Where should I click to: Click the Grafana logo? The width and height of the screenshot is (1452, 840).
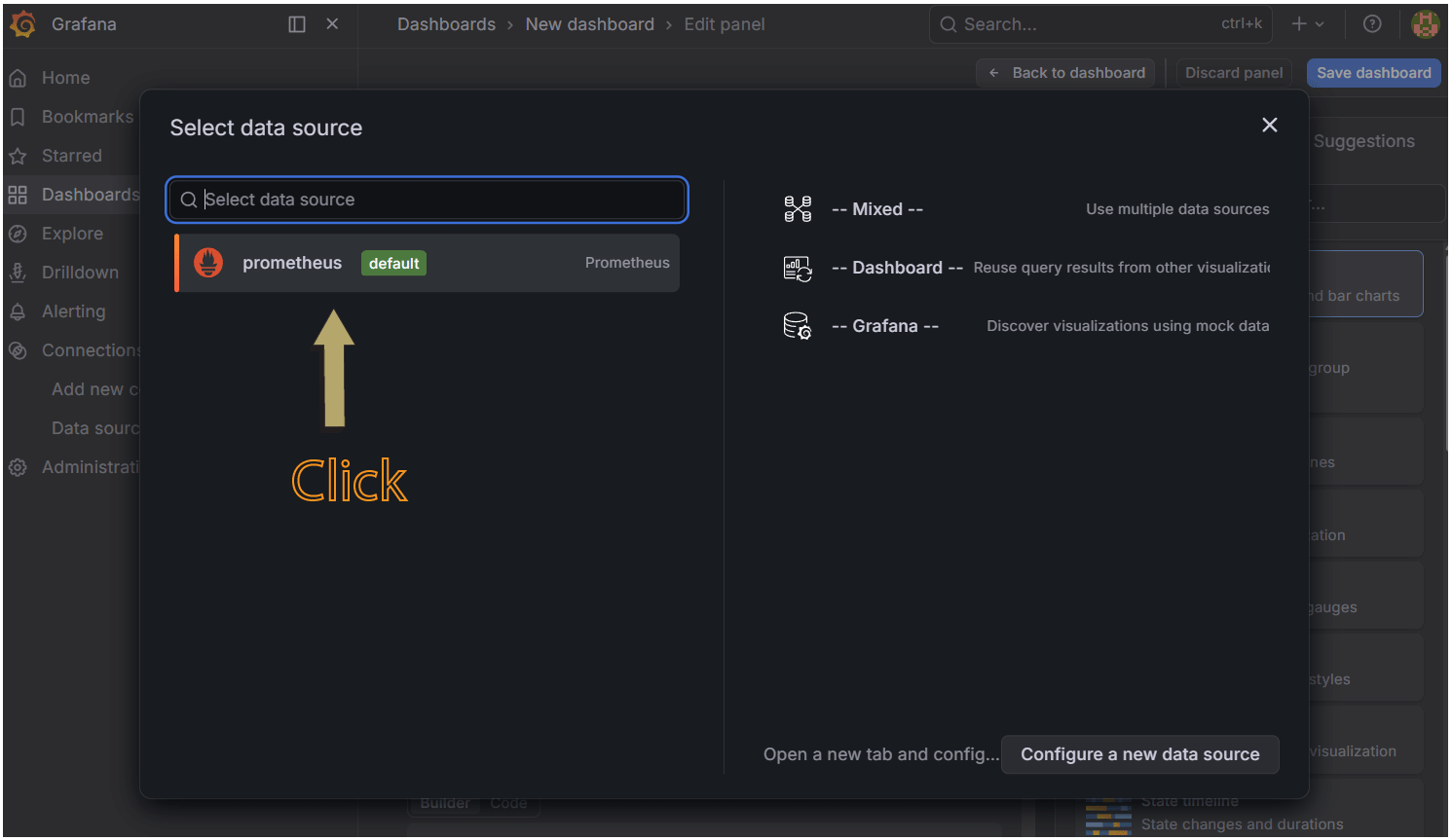pyautogui.click(x=21, y=23)
